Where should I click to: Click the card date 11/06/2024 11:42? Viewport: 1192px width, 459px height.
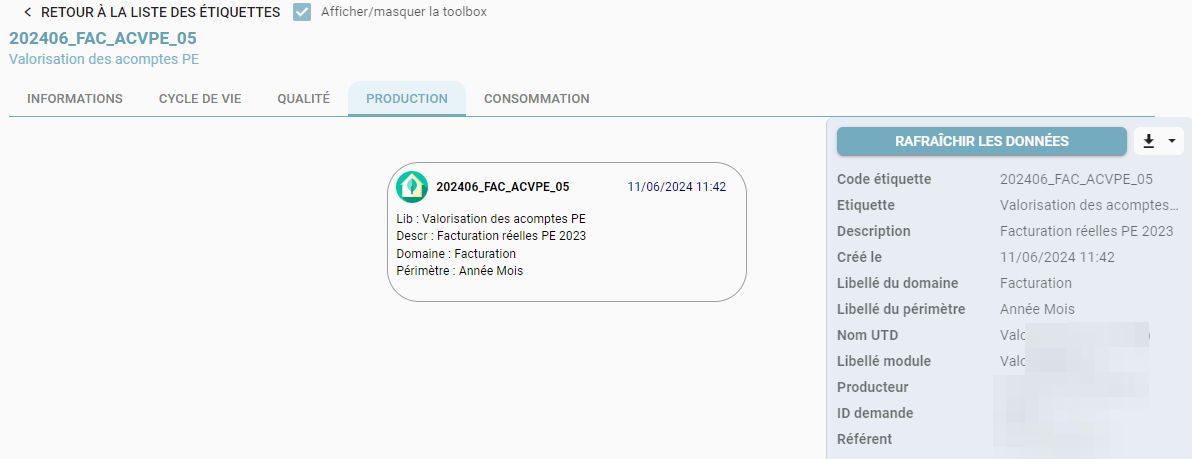[x=677, y=187]
